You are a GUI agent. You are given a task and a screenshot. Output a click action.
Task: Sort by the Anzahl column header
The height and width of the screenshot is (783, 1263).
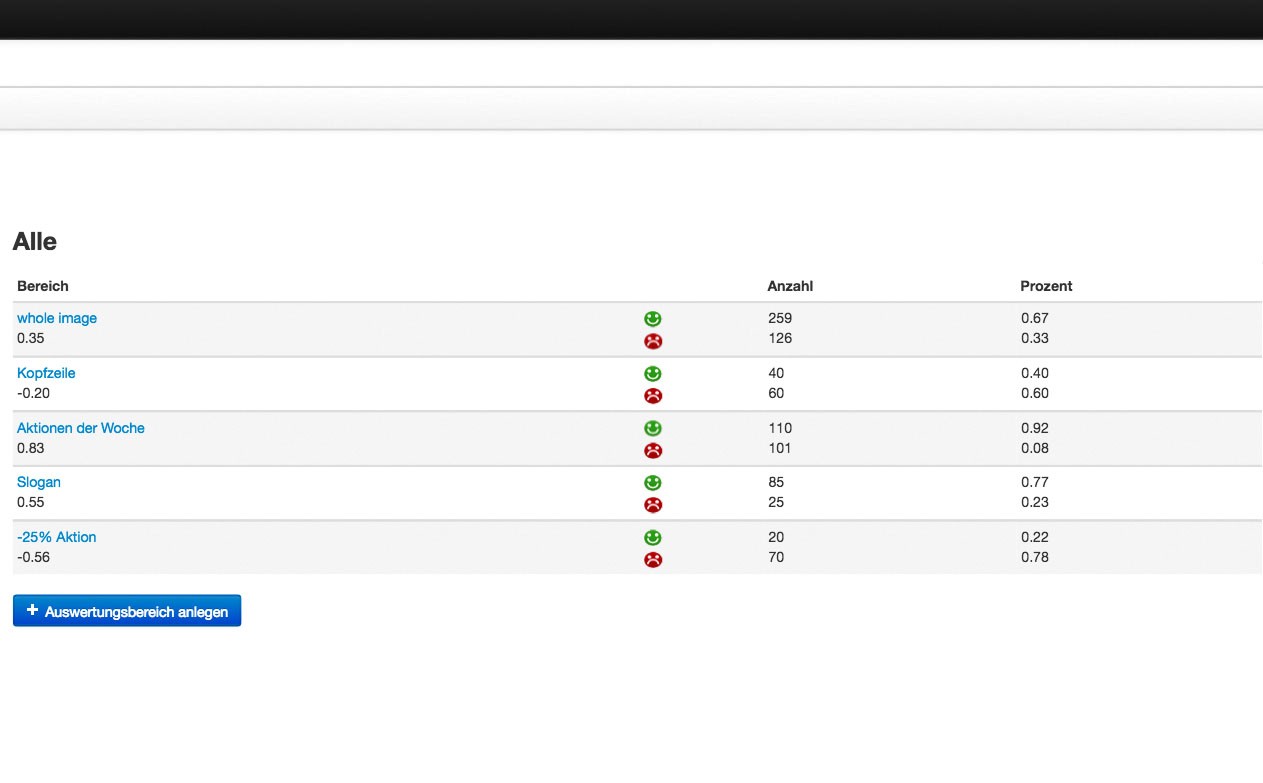tap(790, 286)
